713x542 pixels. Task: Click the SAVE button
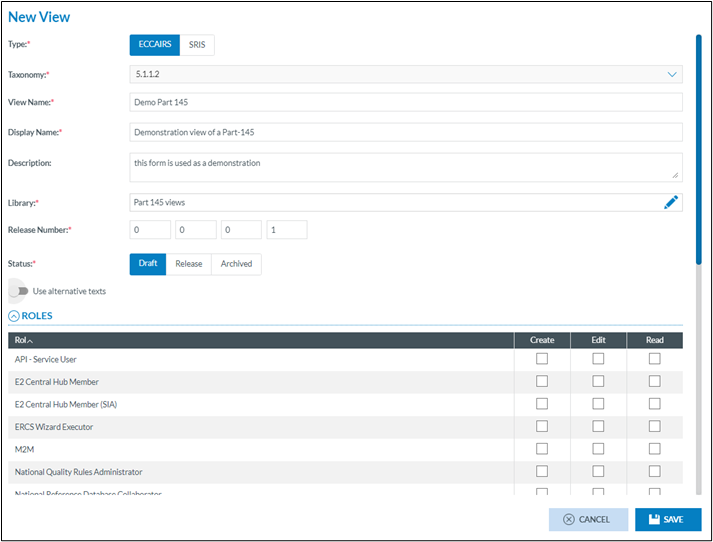pos(668,519)
